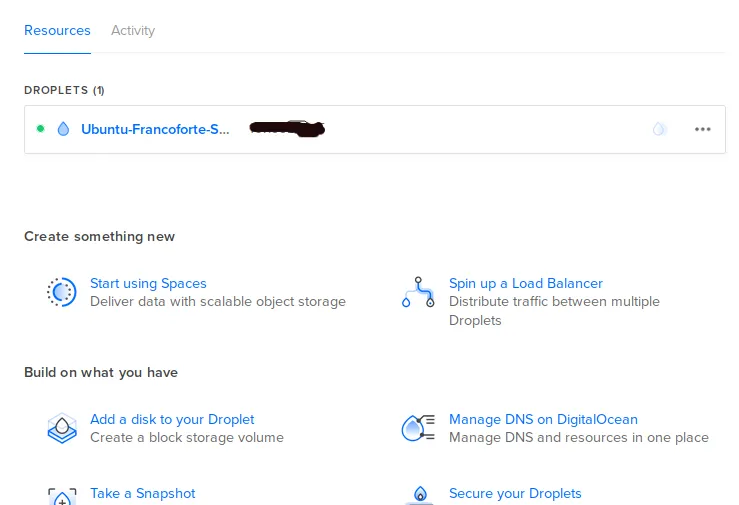The width and height of the screenshot is (739, 505).
Task: Open the Take a Snapshot link
Action: coord(142,493)
